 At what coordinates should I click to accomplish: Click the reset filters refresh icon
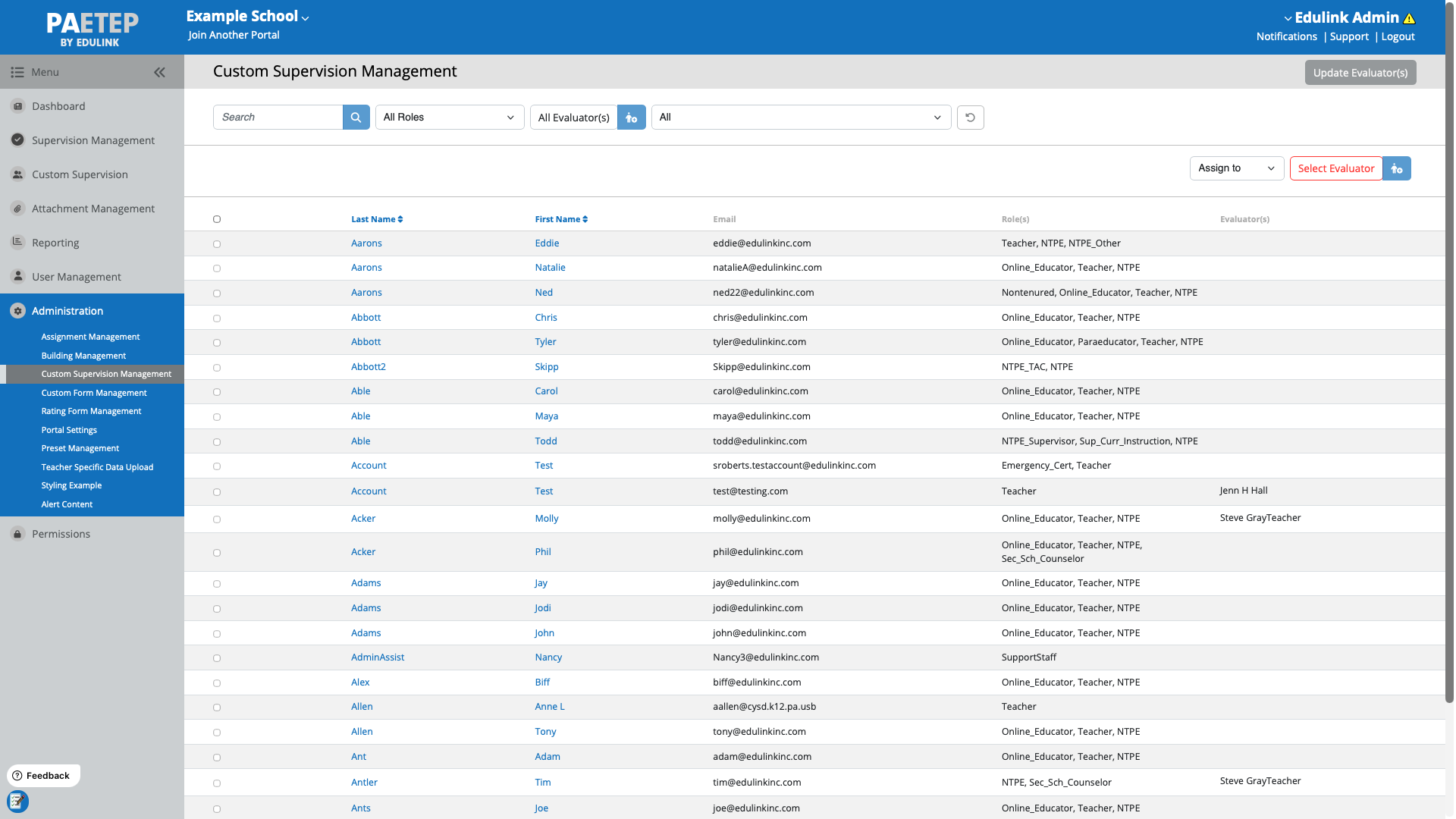(970, 118)
